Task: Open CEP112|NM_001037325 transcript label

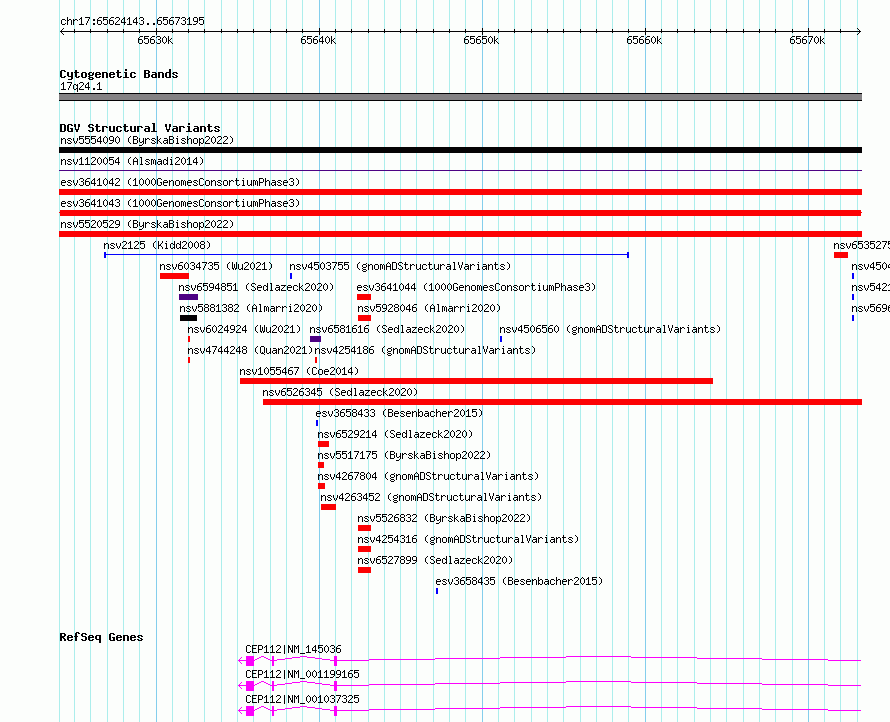Action: tap(303, 699)
